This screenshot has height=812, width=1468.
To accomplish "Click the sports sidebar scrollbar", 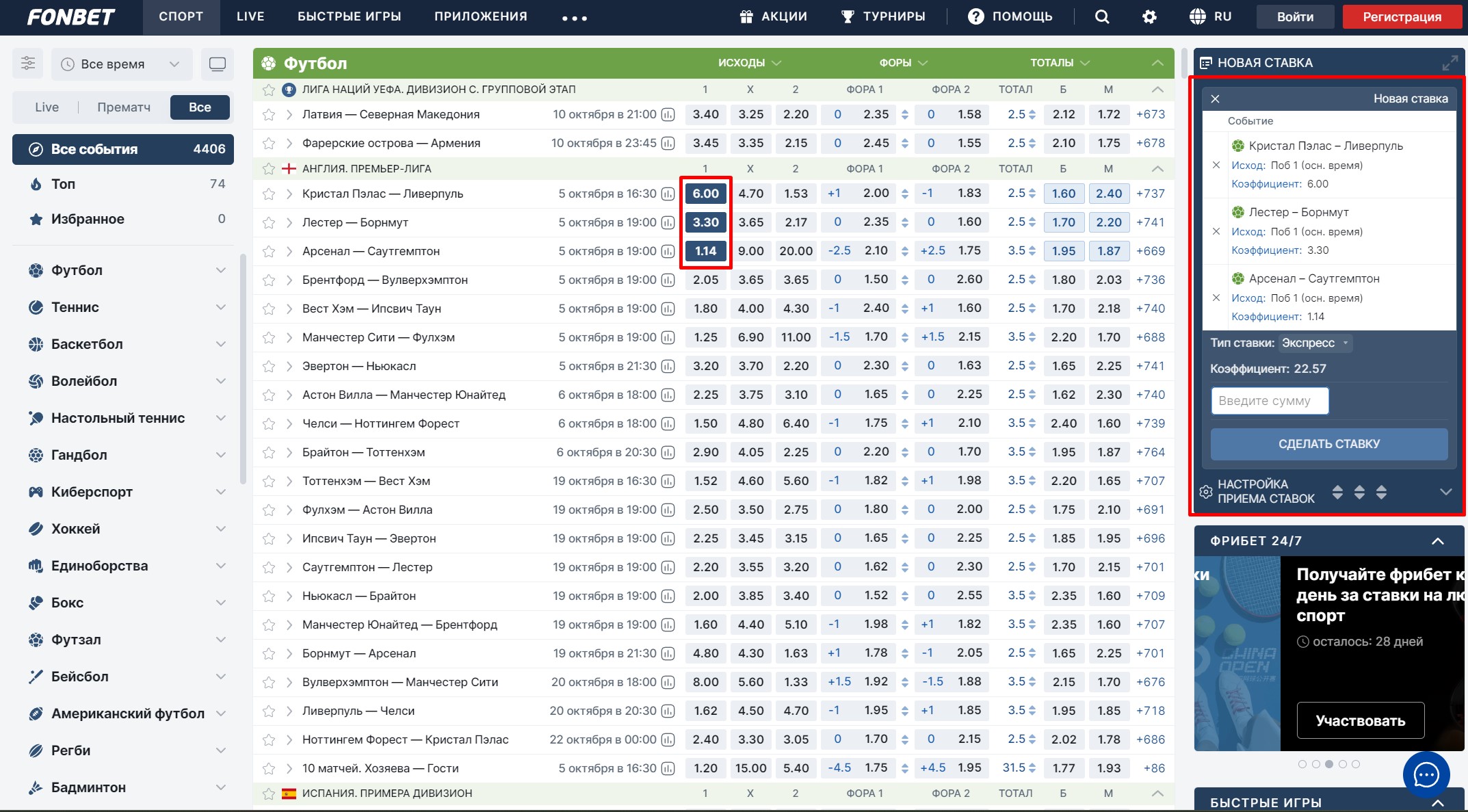I will pyautogui.click(x=243, y=369).
